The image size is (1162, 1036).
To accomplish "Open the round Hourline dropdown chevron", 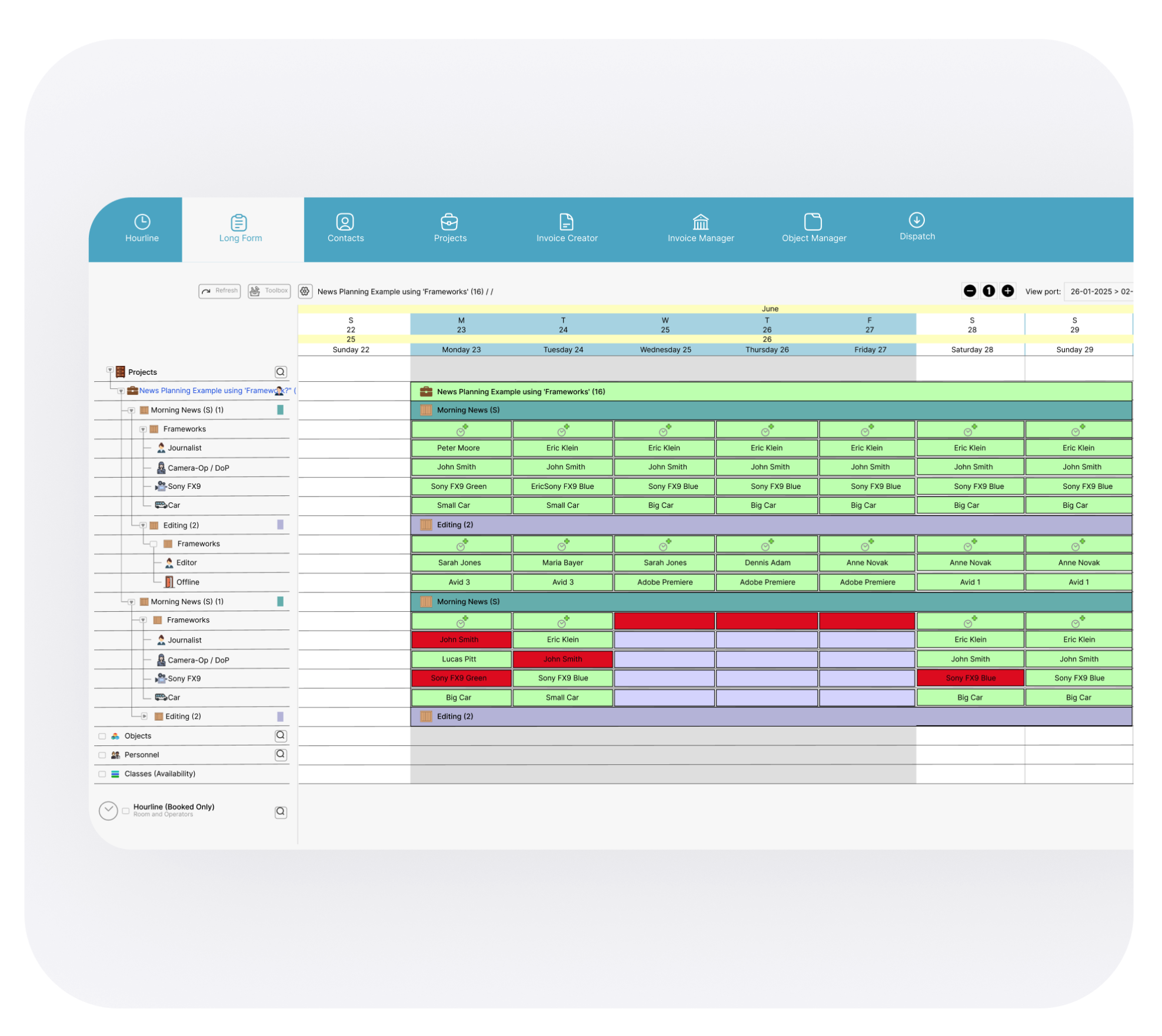I will click(108, 811).
